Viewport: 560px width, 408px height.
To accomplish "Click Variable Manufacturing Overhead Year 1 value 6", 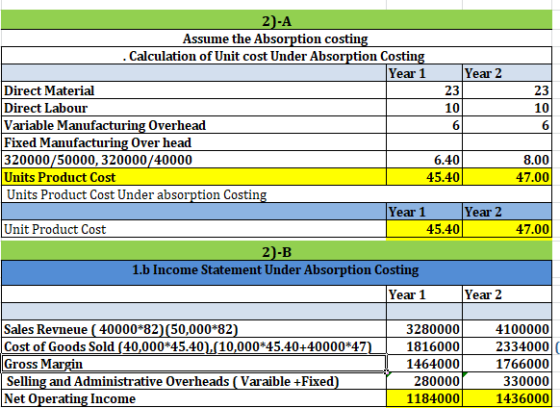I will point(424,125).
